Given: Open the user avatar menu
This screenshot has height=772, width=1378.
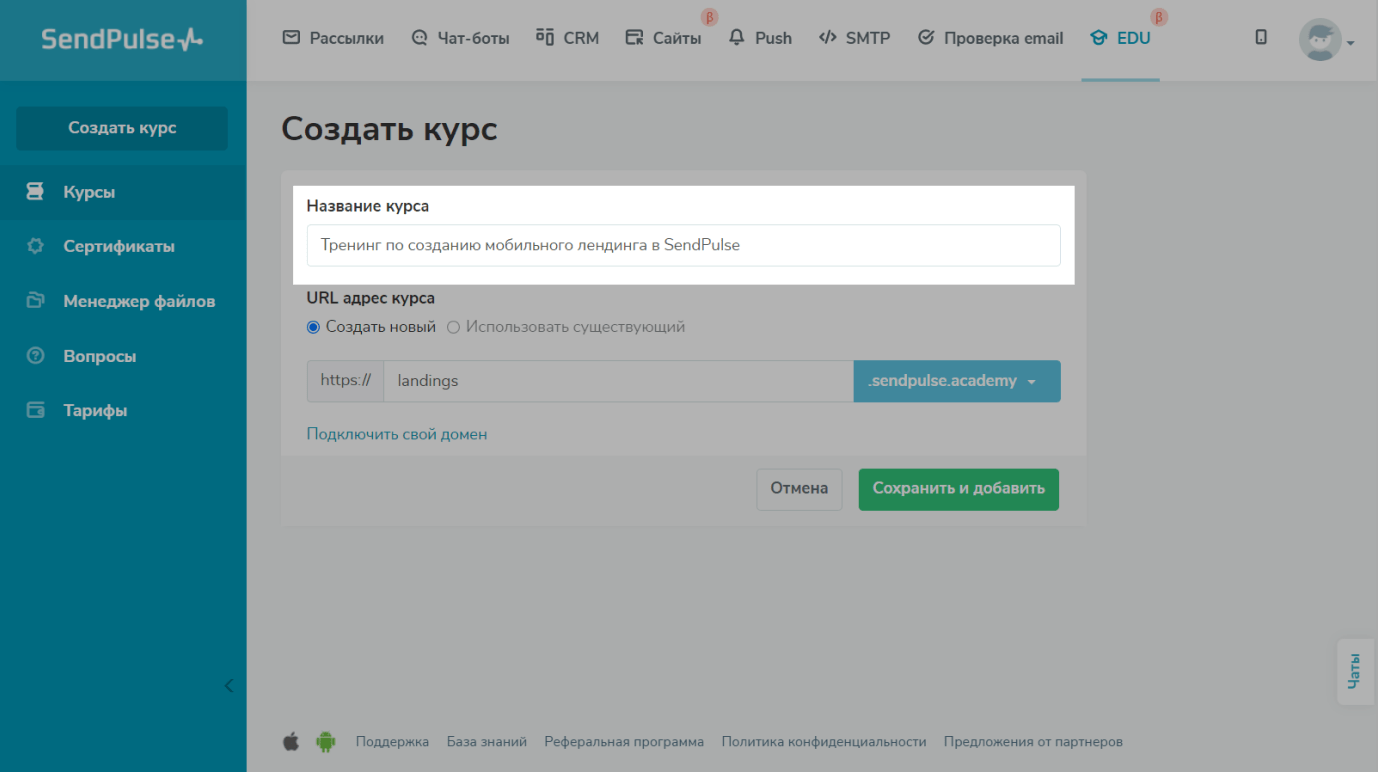Looking at the screenshot, I should [1320, 40].
